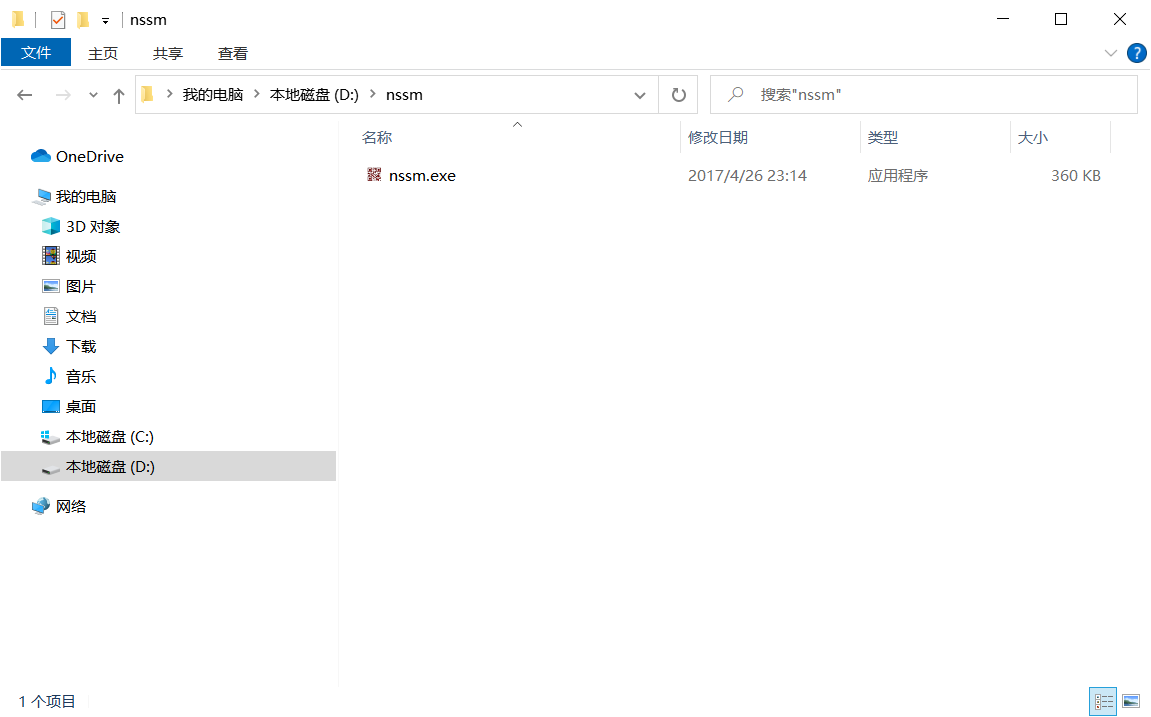The height and width of the screenshot is (717, 1151).
Task: Click properties icon in quick access toolbar
Action: click(58, 20)
